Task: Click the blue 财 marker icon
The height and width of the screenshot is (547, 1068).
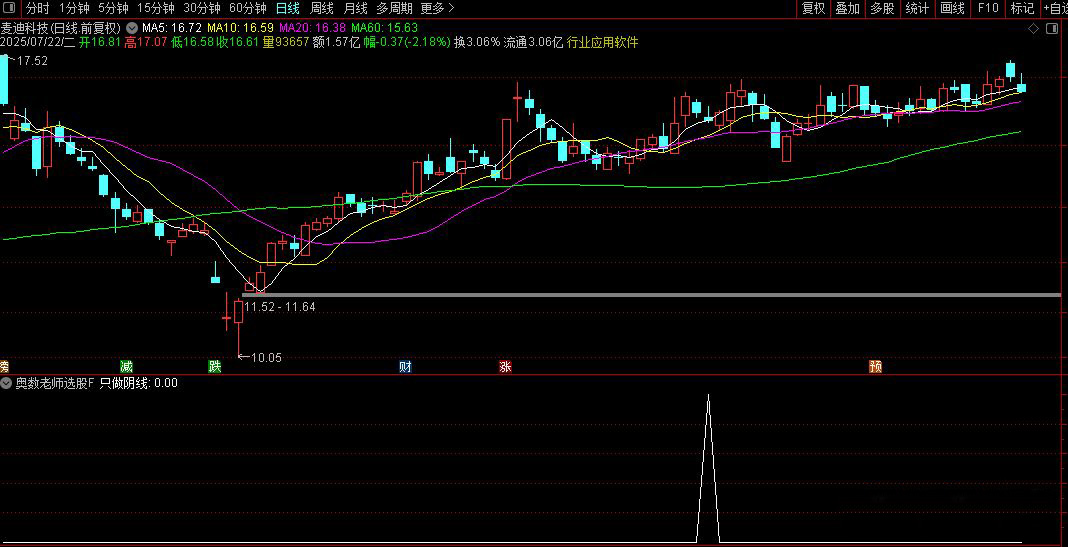Action: click(x=405, y=366)
